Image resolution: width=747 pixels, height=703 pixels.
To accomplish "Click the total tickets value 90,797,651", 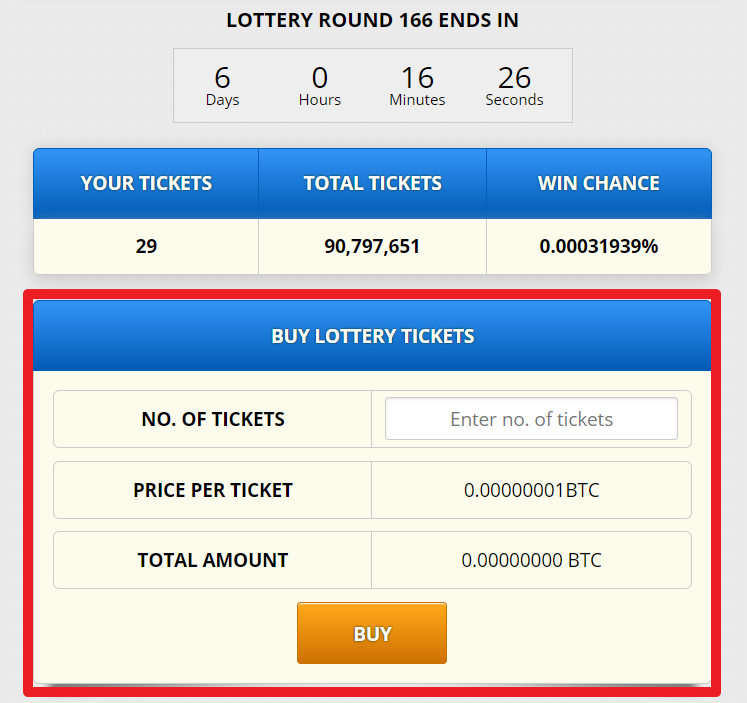I will (372, 246).
